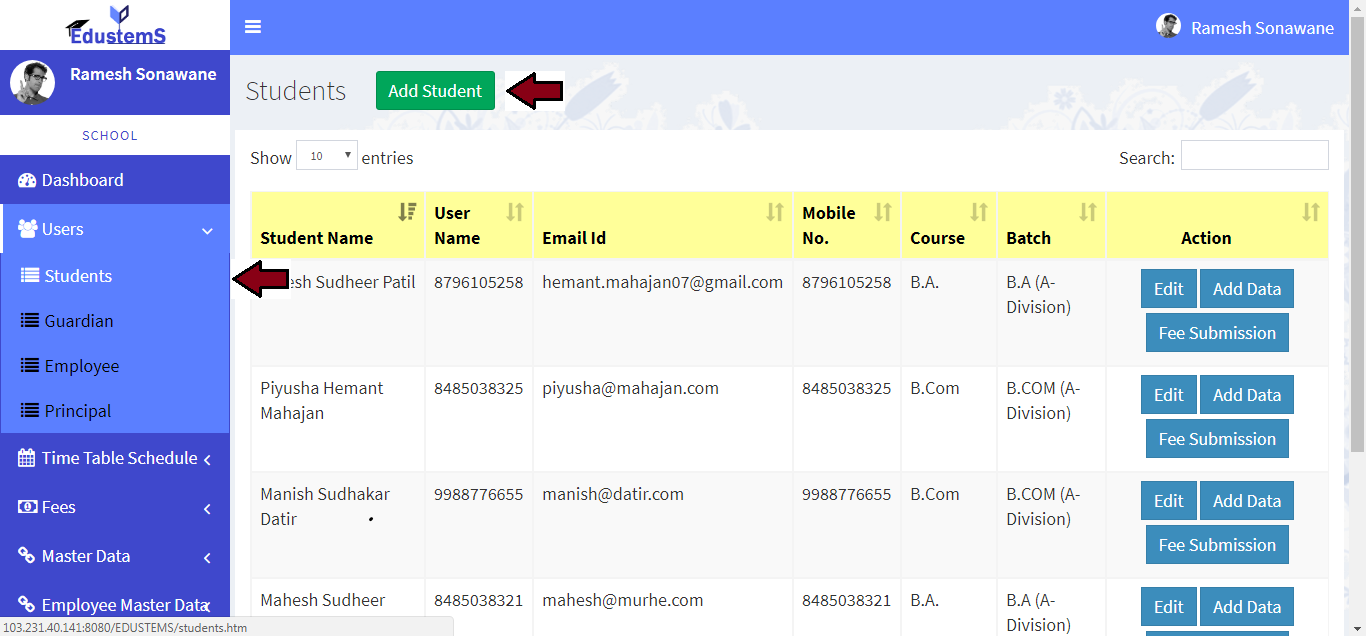Open the Employee submenu item
This screenshot has height=636, width=1366.
pyautogui.click(x=115, y=366)
